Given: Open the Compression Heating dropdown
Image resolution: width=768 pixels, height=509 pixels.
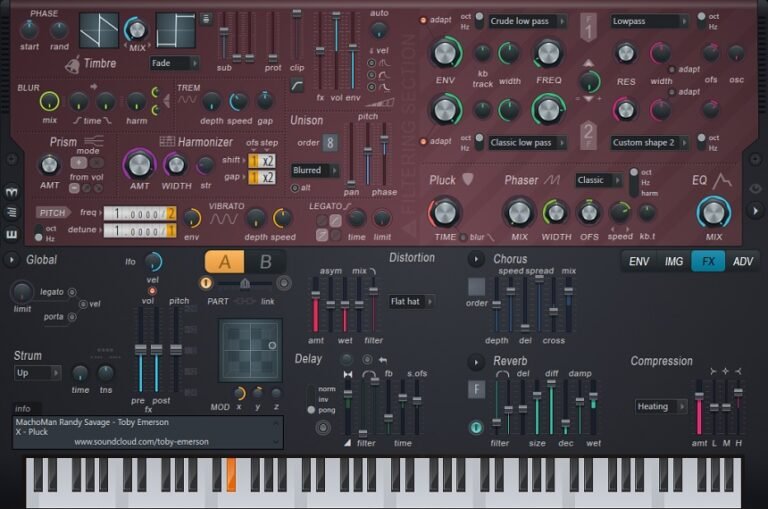Looking at the screenshot, I should [x=661, y=407].
